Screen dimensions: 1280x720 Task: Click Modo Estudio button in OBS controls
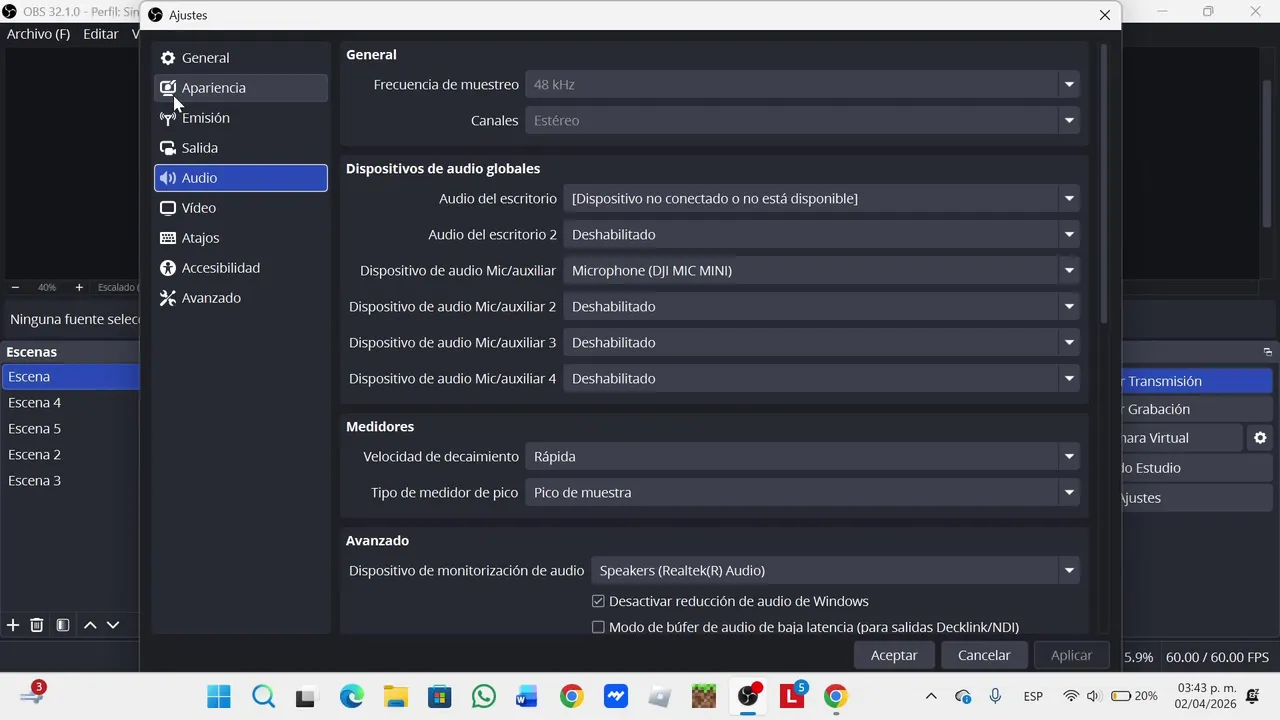(x=1197, y=468)
